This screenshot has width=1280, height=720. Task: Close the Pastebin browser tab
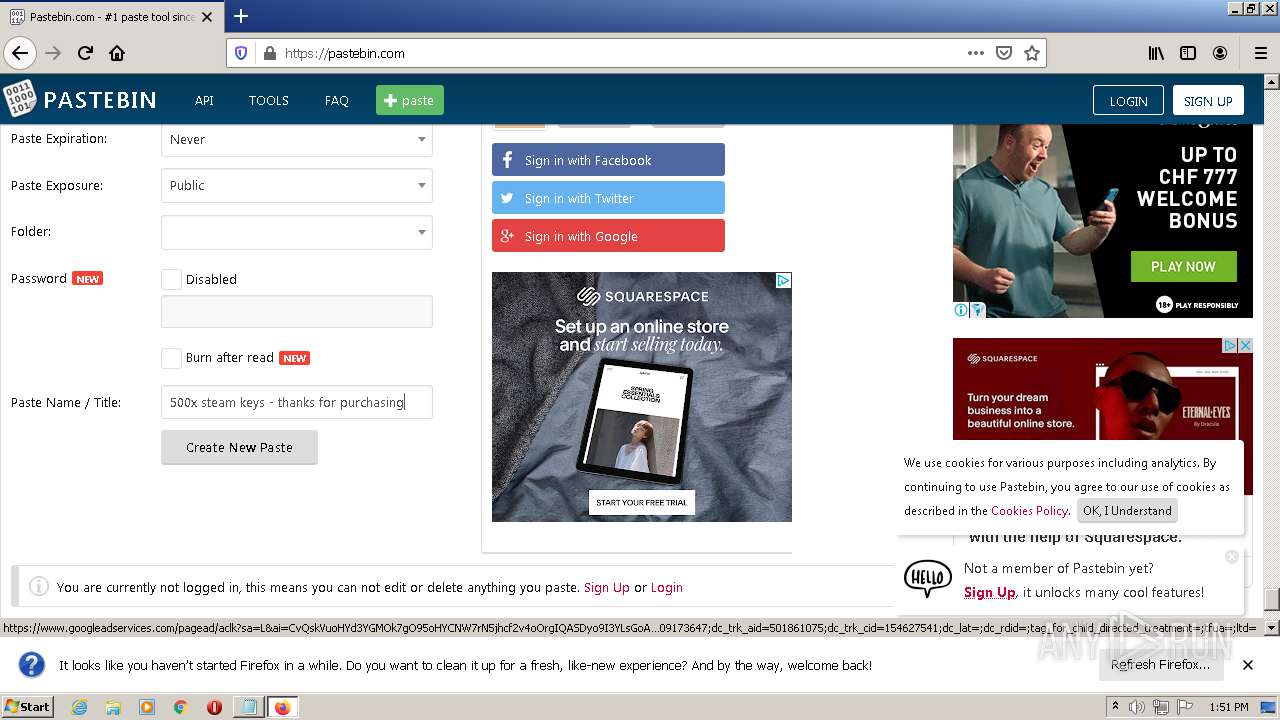[207, 17]
